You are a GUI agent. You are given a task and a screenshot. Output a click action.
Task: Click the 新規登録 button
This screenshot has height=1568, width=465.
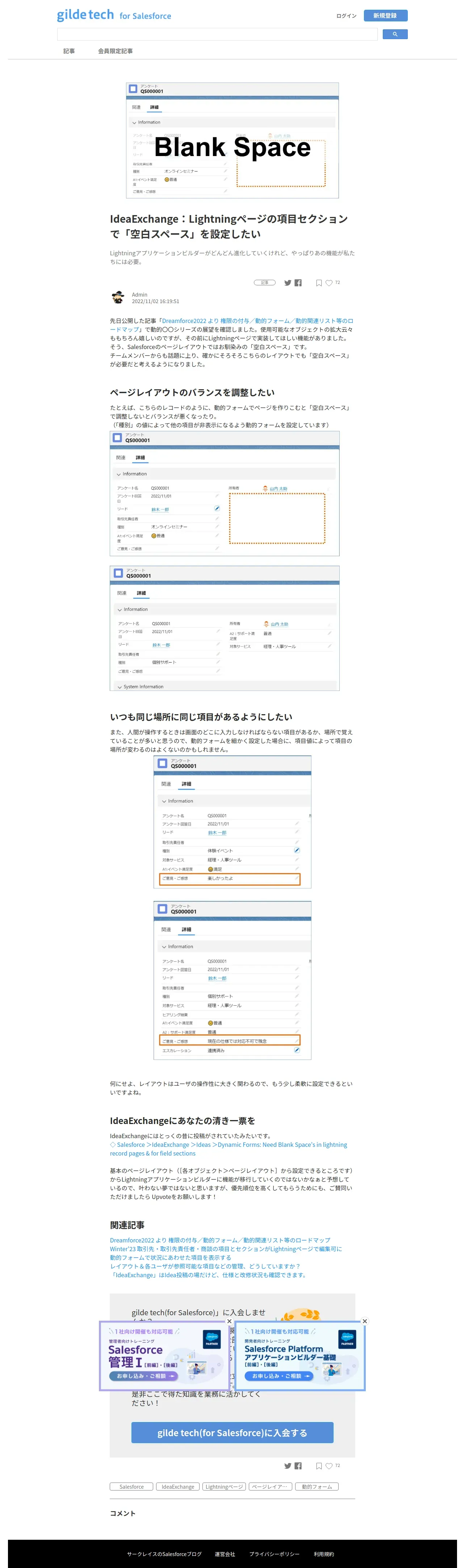click(385, 15)
